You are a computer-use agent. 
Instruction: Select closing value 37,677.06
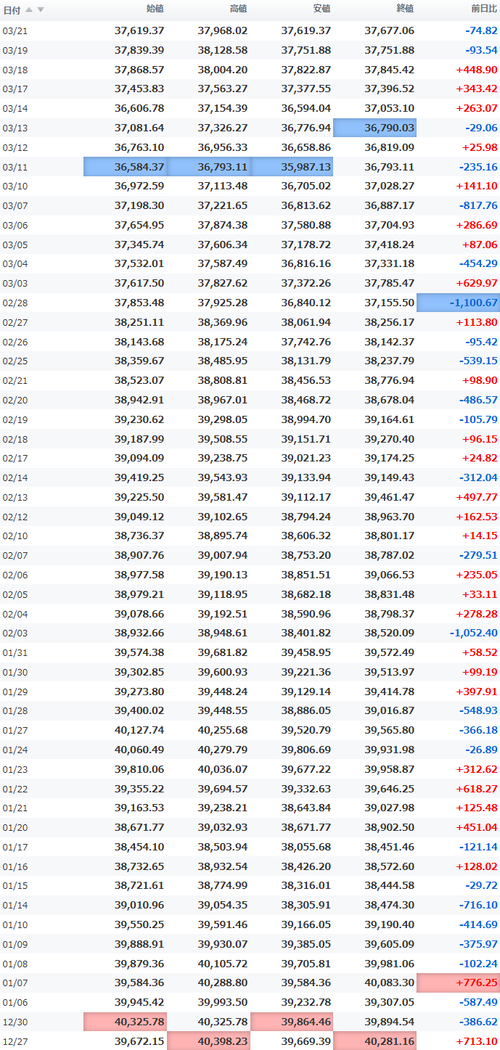(390, 31)
